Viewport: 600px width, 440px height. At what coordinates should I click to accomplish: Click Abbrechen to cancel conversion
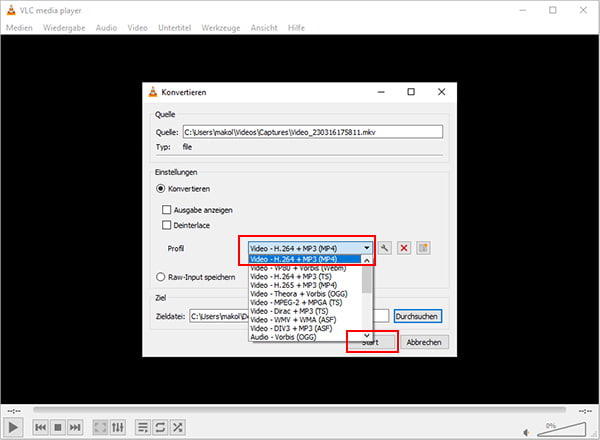pyautogui.click(x=424, y=342)
